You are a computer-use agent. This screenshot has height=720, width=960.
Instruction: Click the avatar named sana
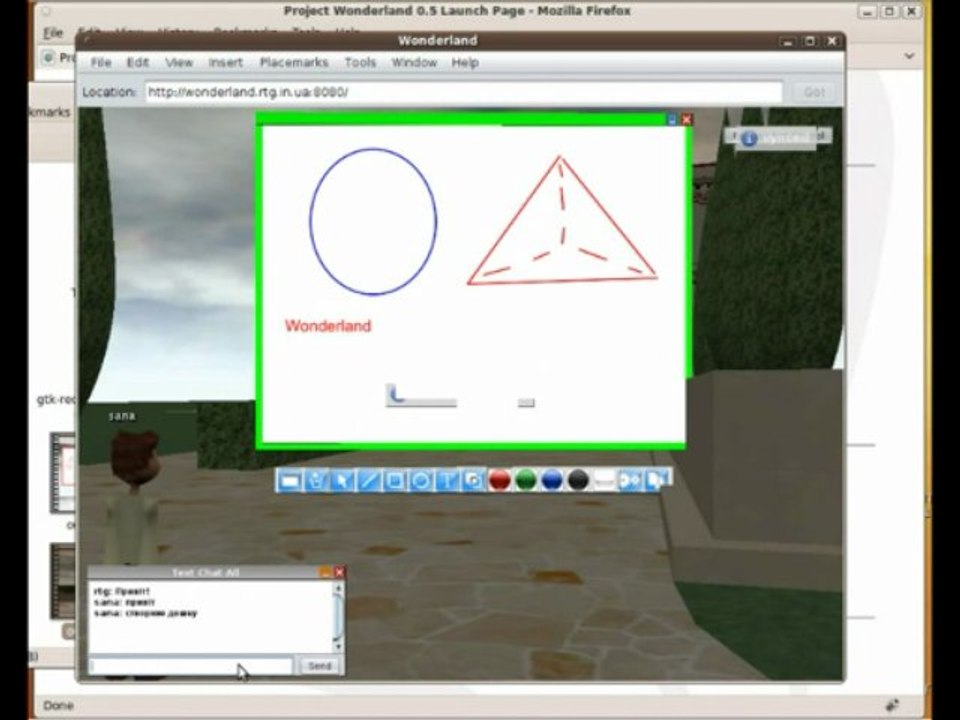(x=133, y=496)
